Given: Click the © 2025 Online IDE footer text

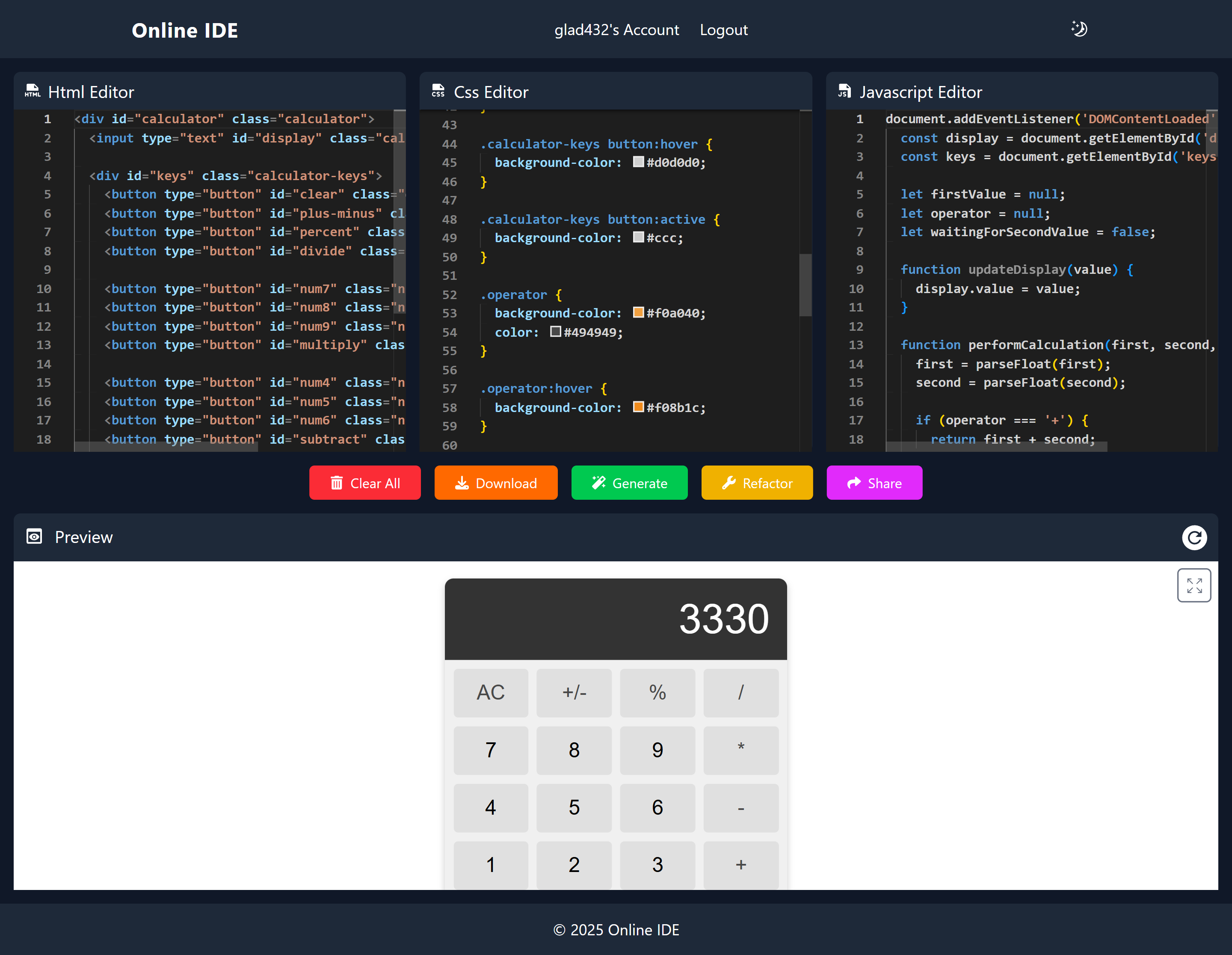Looking at the screenshot, I should pyautogui.click(x=616, y=930).
